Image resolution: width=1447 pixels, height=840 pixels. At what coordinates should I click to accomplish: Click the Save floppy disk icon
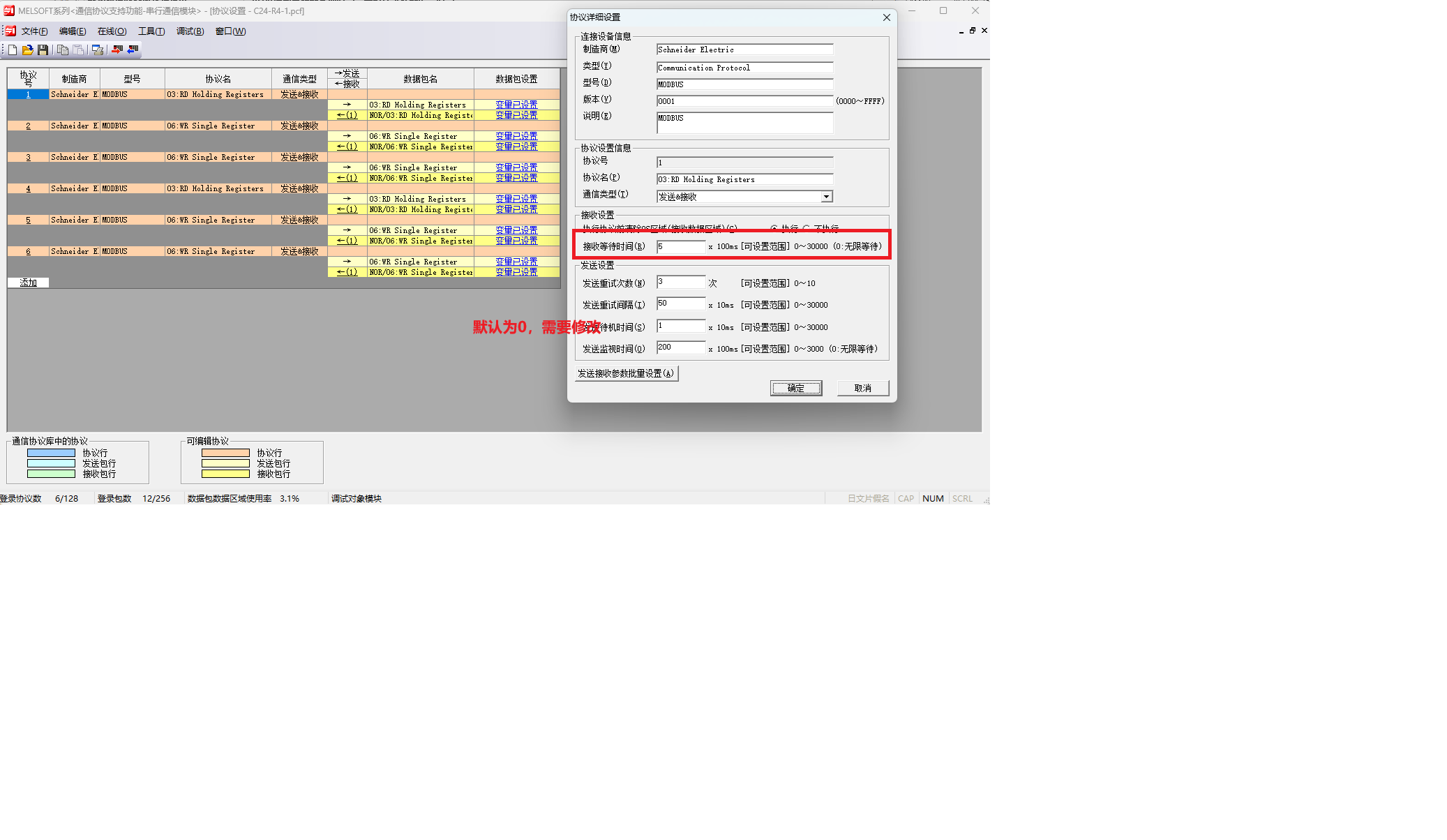click(43, 50)
